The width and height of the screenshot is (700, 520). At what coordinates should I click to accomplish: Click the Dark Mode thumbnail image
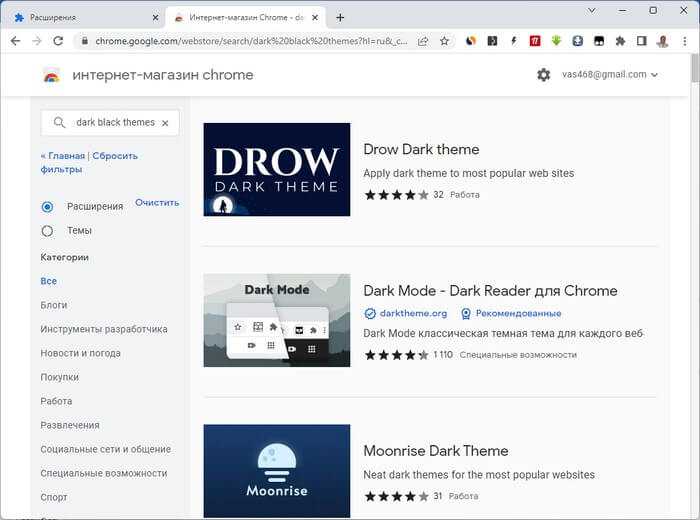coord(277,320)
